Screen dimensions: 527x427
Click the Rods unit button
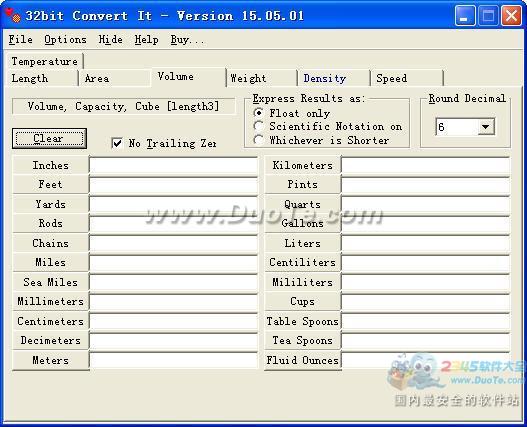(x=50, y=223)
